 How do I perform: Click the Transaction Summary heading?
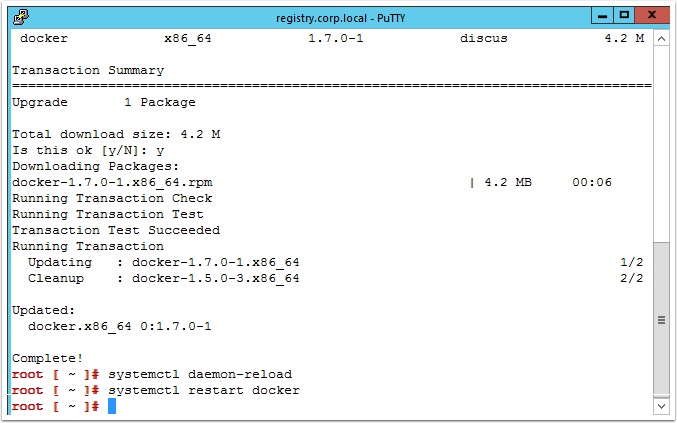click(x=88, y=70)
